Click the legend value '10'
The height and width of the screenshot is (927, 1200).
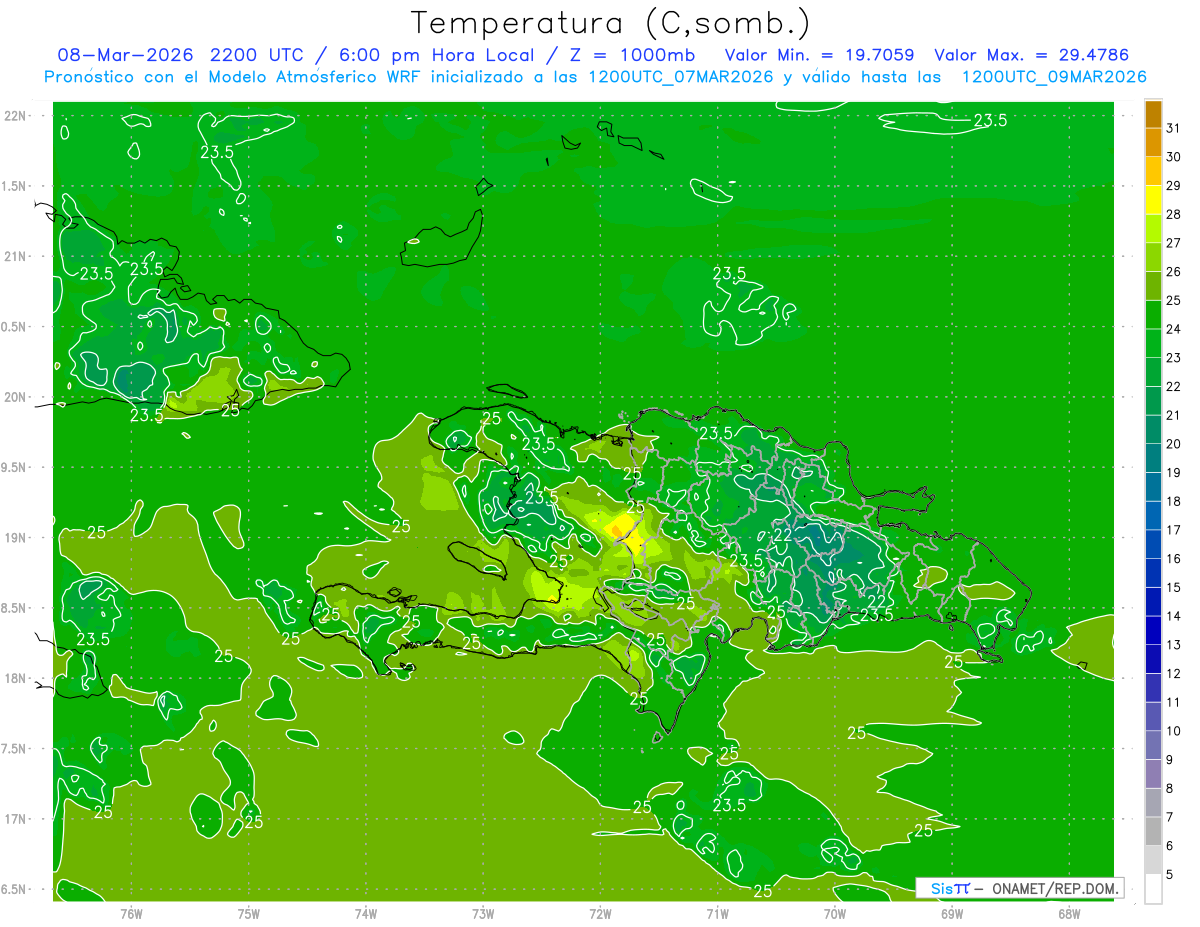1174,731
